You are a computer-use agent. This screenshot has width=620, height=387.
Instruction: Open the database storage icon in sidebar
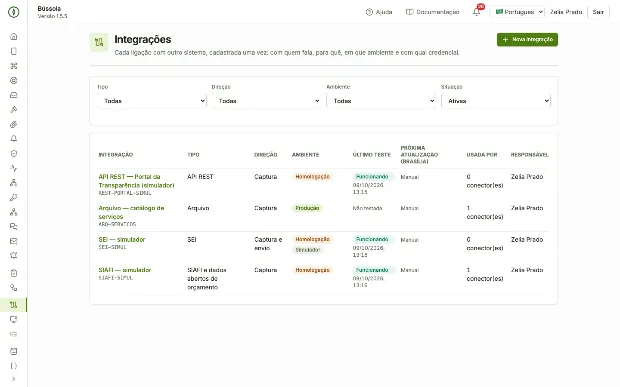13,351
